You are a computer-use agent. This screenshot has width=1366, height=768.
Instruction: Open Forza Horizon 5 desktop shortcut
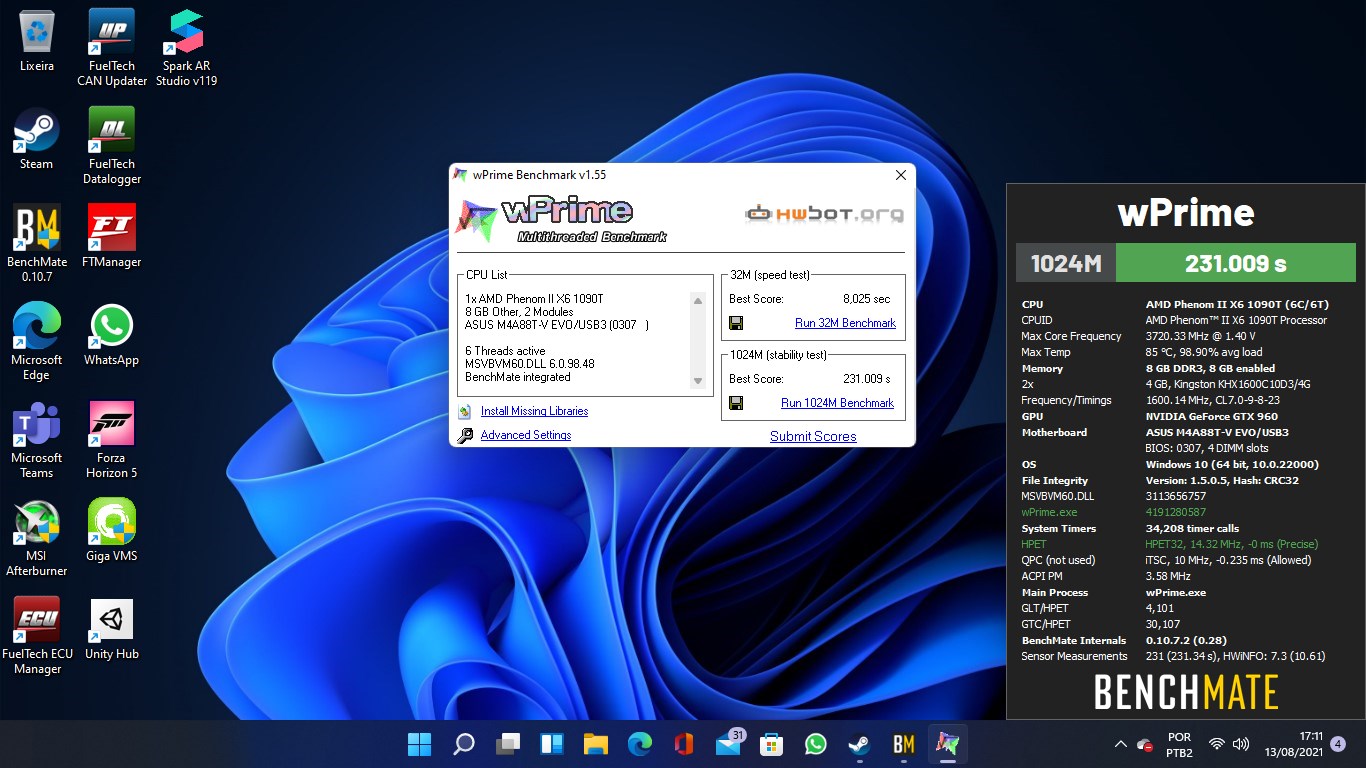[112, 440]
